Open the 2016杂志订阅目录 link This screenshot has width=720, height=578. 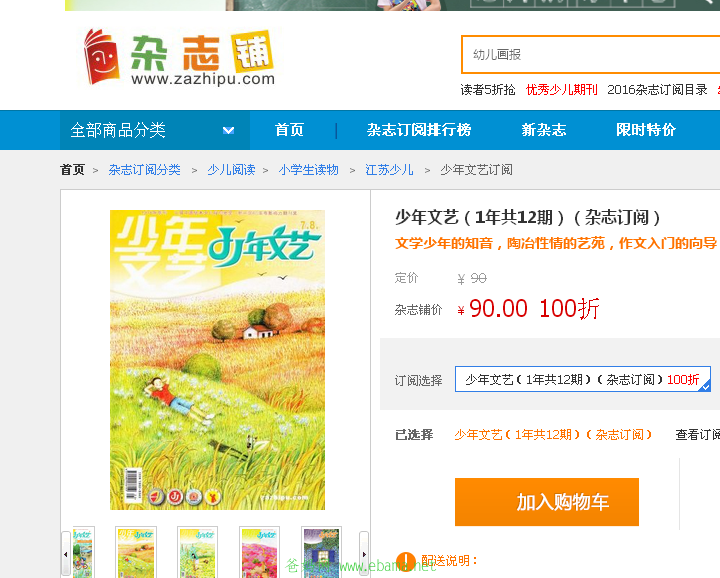point(657,90)
